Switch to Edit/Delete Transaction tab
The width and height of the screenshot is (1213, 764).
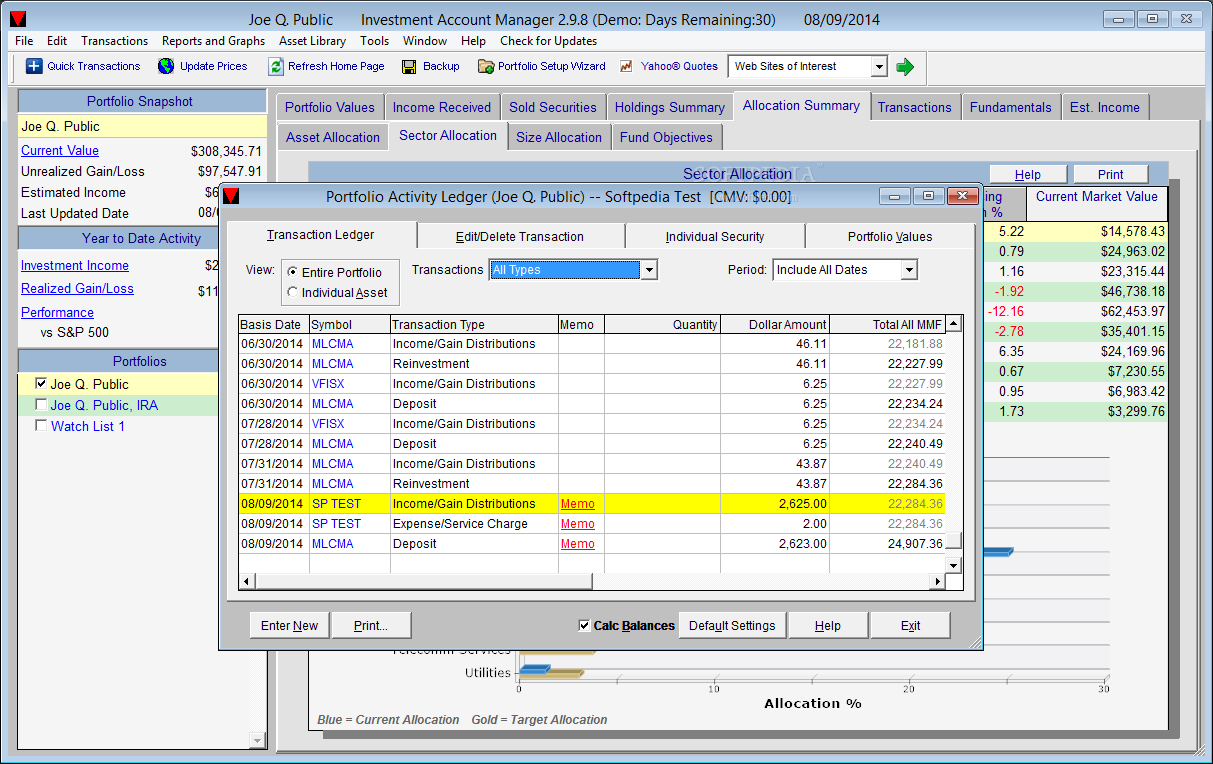pyautogui.click(x=520, y=236)
